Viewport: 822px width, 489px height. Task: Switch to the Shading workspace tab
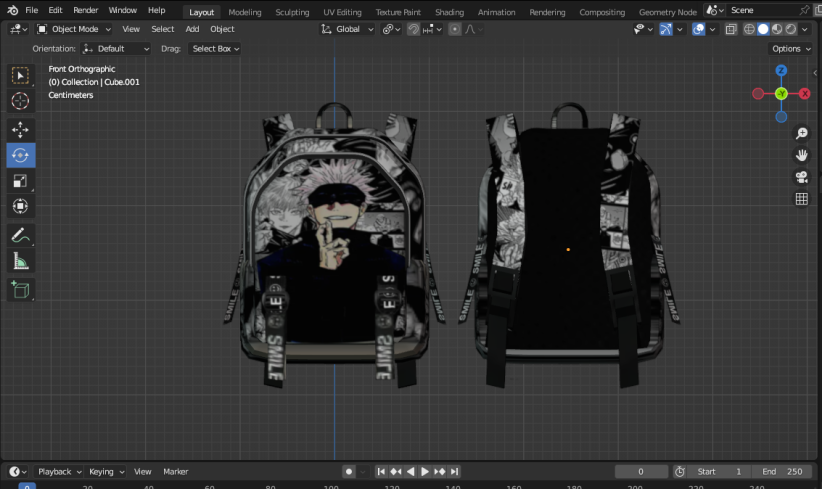coord(449,12)
